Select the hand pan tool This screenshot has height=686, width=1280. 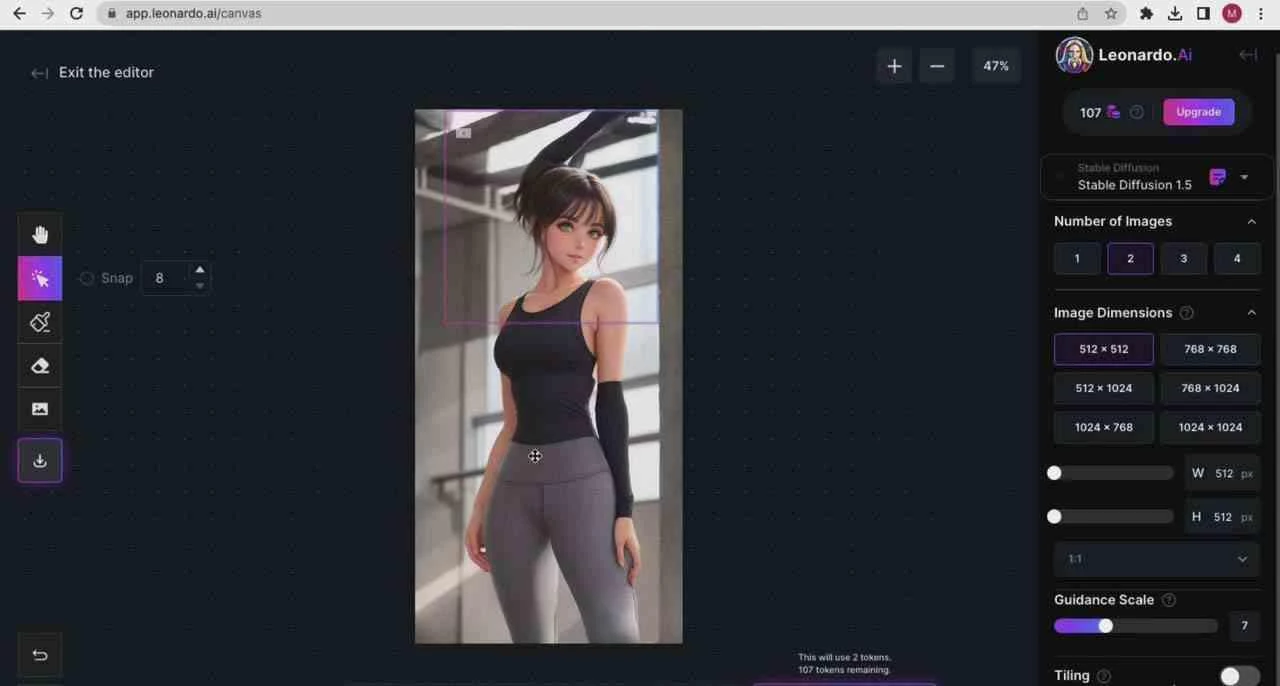[40, 235]
